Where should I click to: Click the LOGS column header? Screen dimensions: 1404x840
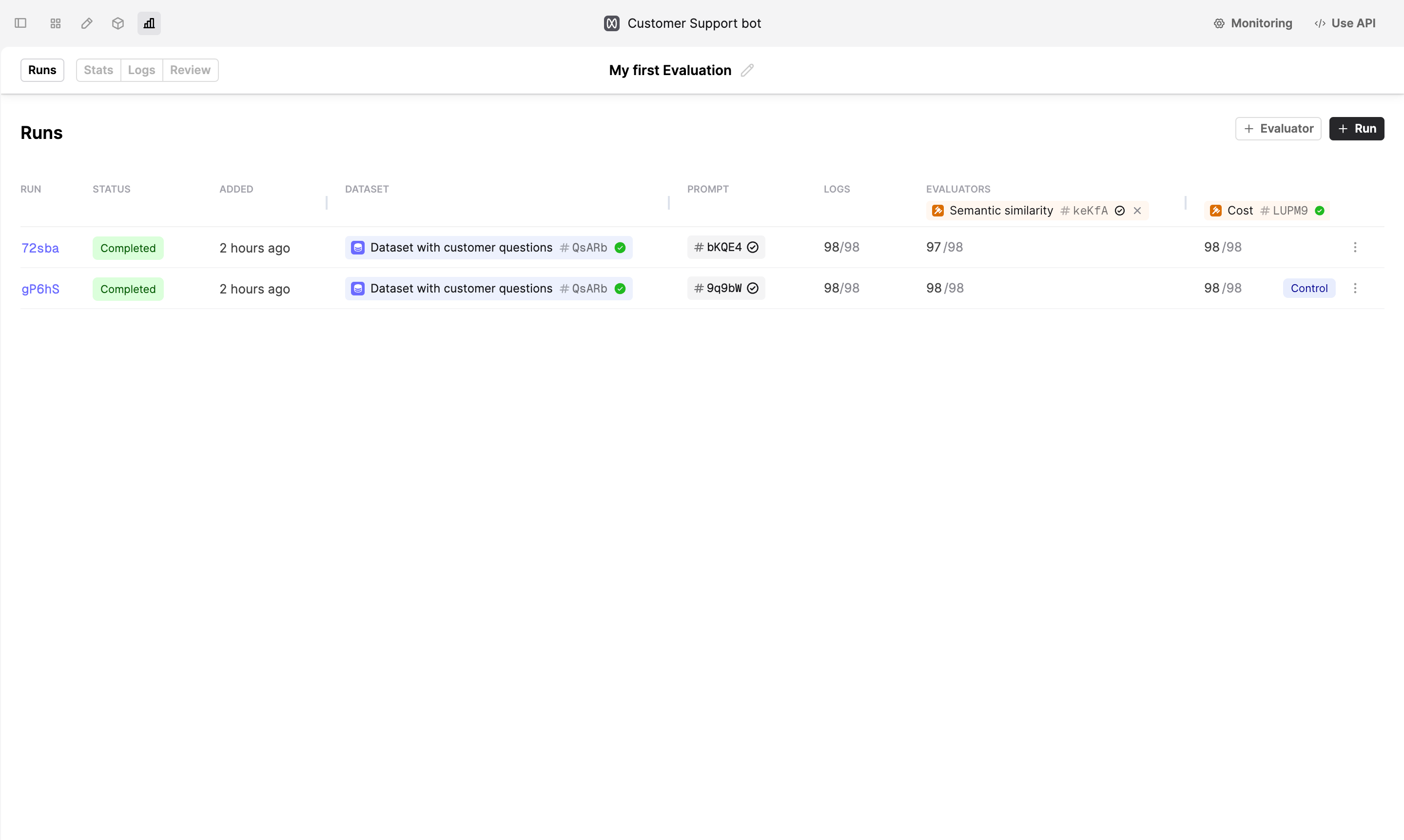point(837,189)
